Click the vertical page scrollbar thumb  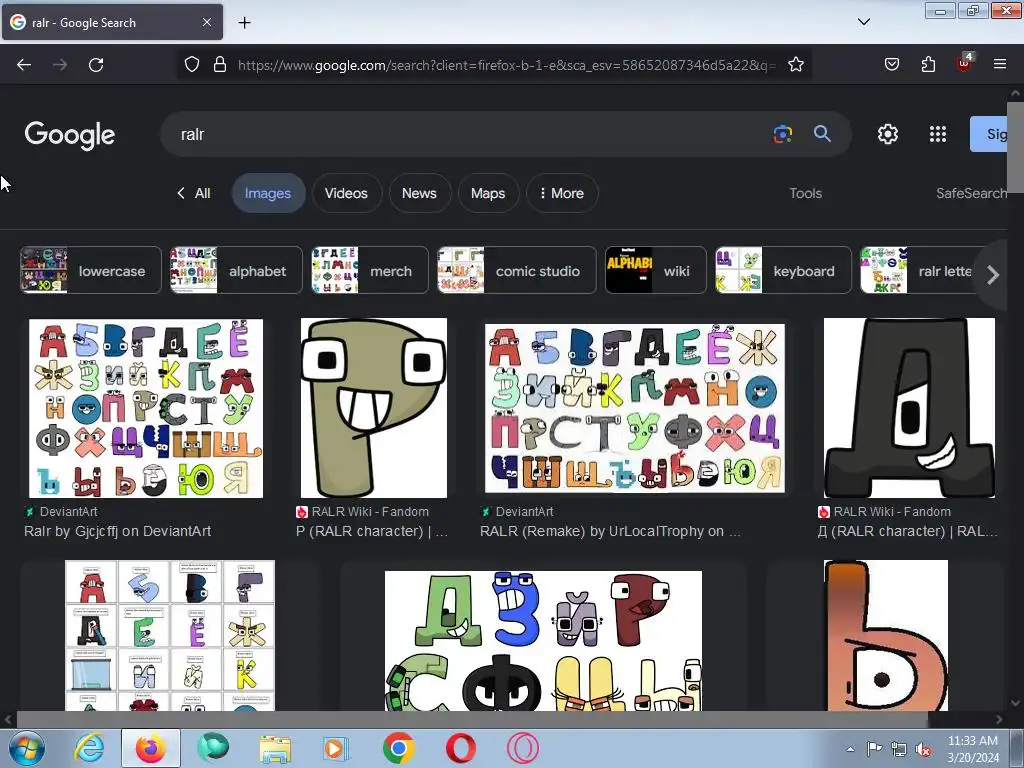[x=1016, y=147]
